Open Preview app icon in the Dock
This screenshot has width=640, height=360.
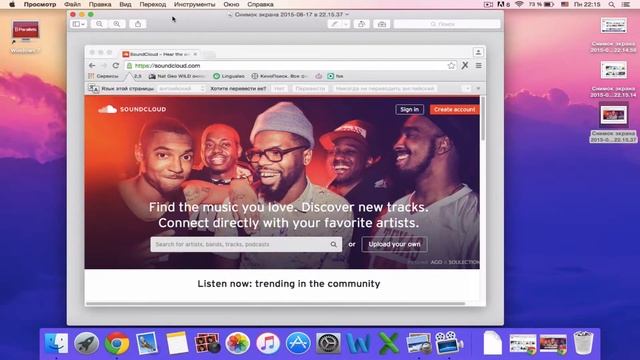[419, 343]
